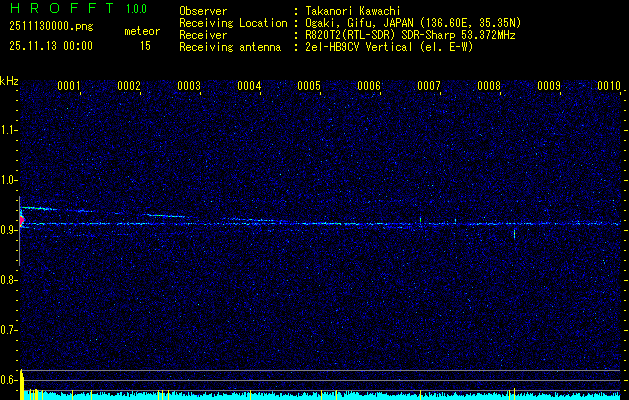Screen dimensions: 629x400
Task: Click the 25.11.13 00:00 date stamp
Action: tap(50, 46)
